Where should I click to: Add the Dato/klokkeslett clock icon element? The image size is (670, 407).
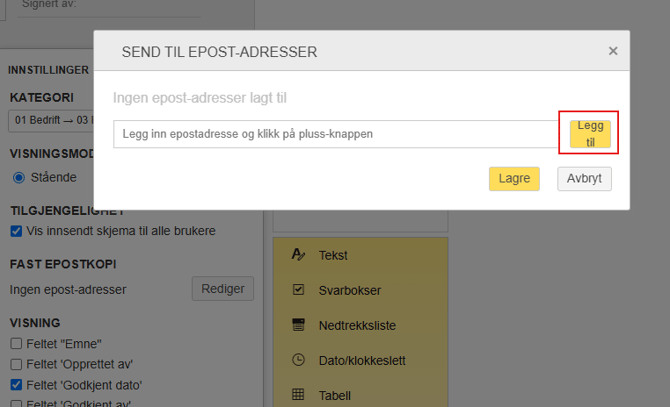point(298,360)
